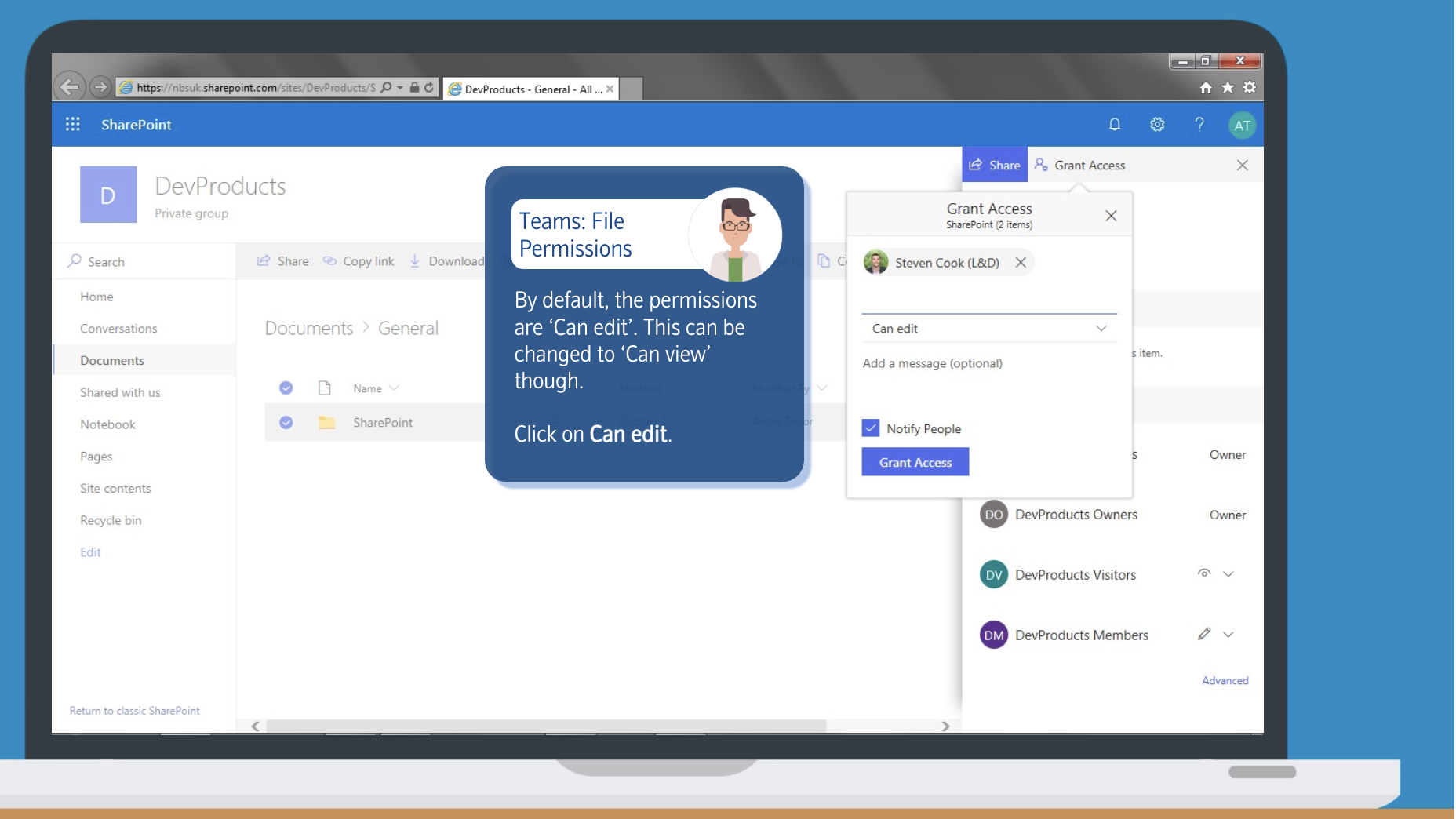Open Site contents in left navigation
This screenshot has height=819, width=1456.
[x=115, y=489]
